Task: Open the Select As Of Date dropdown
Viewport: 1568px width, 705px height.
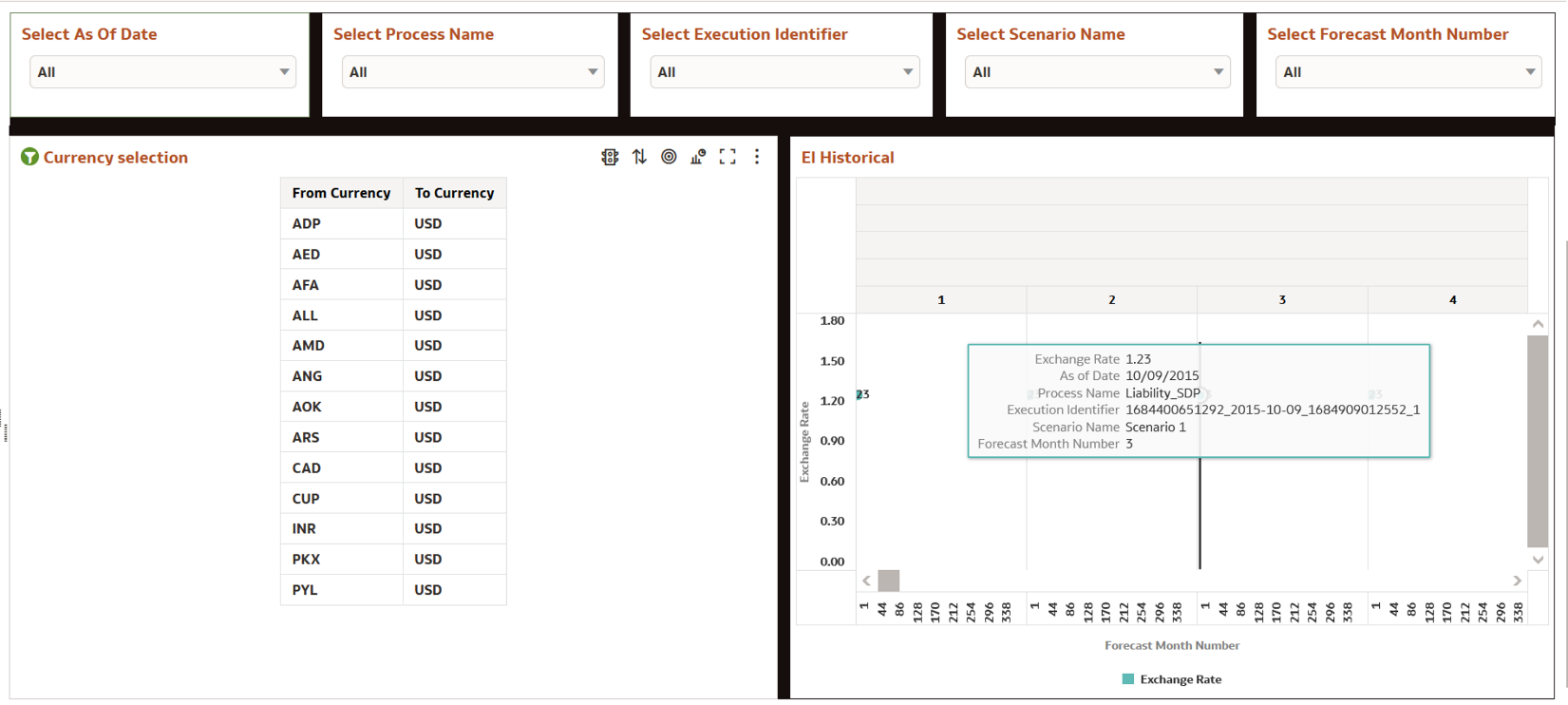Action: click(162, 72)
